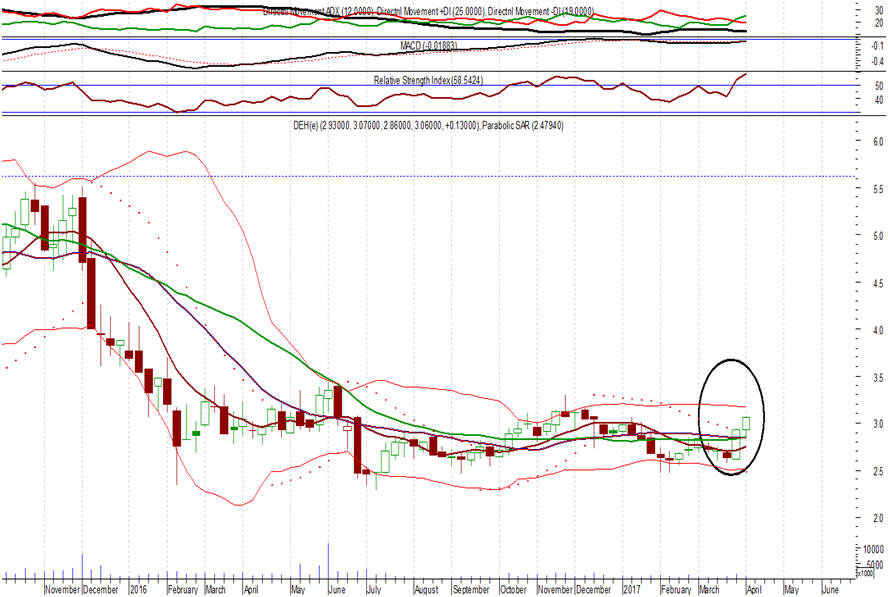This screenshot has height=597, width=888.
Task: Click the May label at the far end of the axis
Action: click(791, 590)
